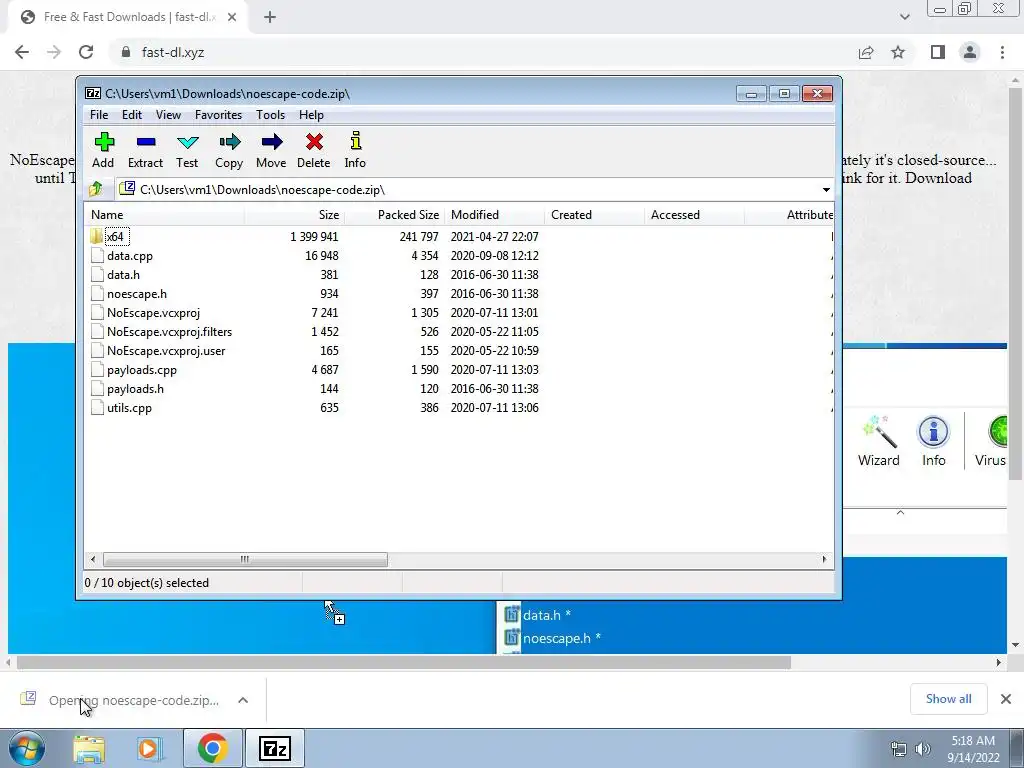Open Chrome three-dot menu

point(1002,52)
